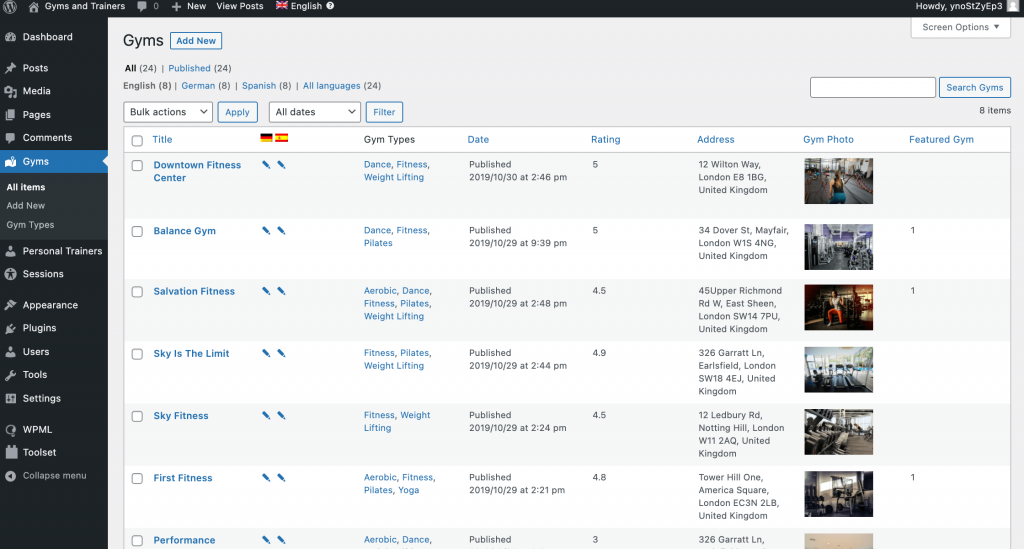Edit Spanish translation of Salvation Fitness
Viewport: 1024px width, 549px height.
(281, 291)
